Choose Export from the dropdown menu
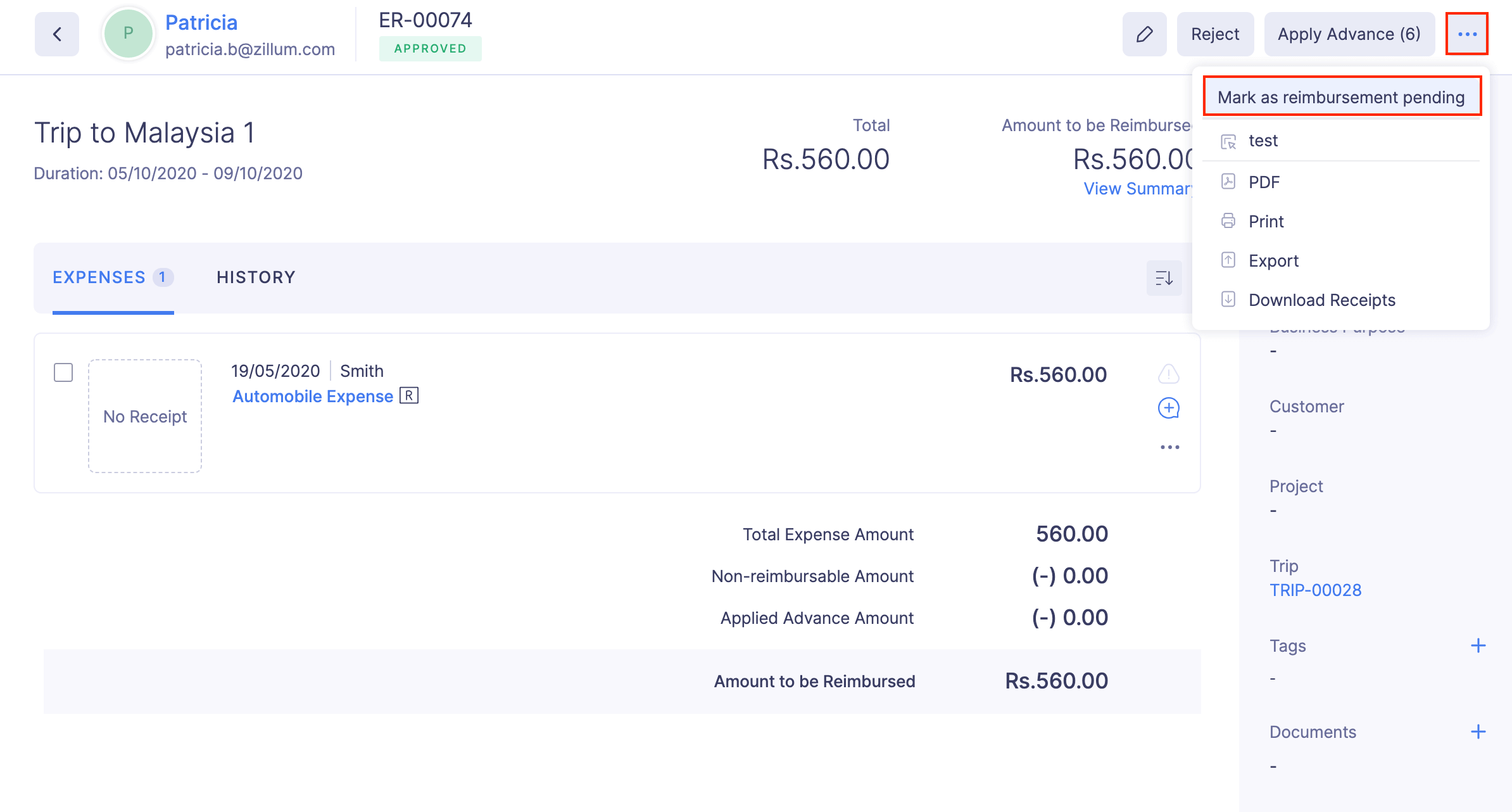The height and width of the screenshot is (812, 1512). click(1273, 261)
